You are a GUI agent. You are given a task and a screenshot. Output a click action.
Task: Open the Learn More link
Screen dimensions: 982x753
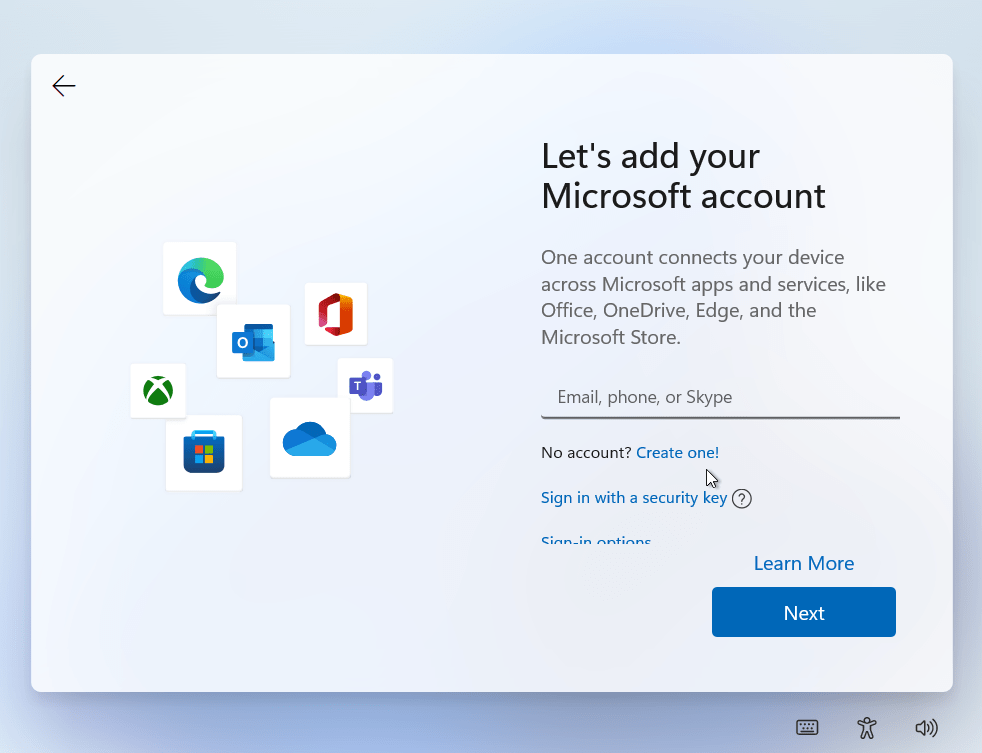[804, 563]
